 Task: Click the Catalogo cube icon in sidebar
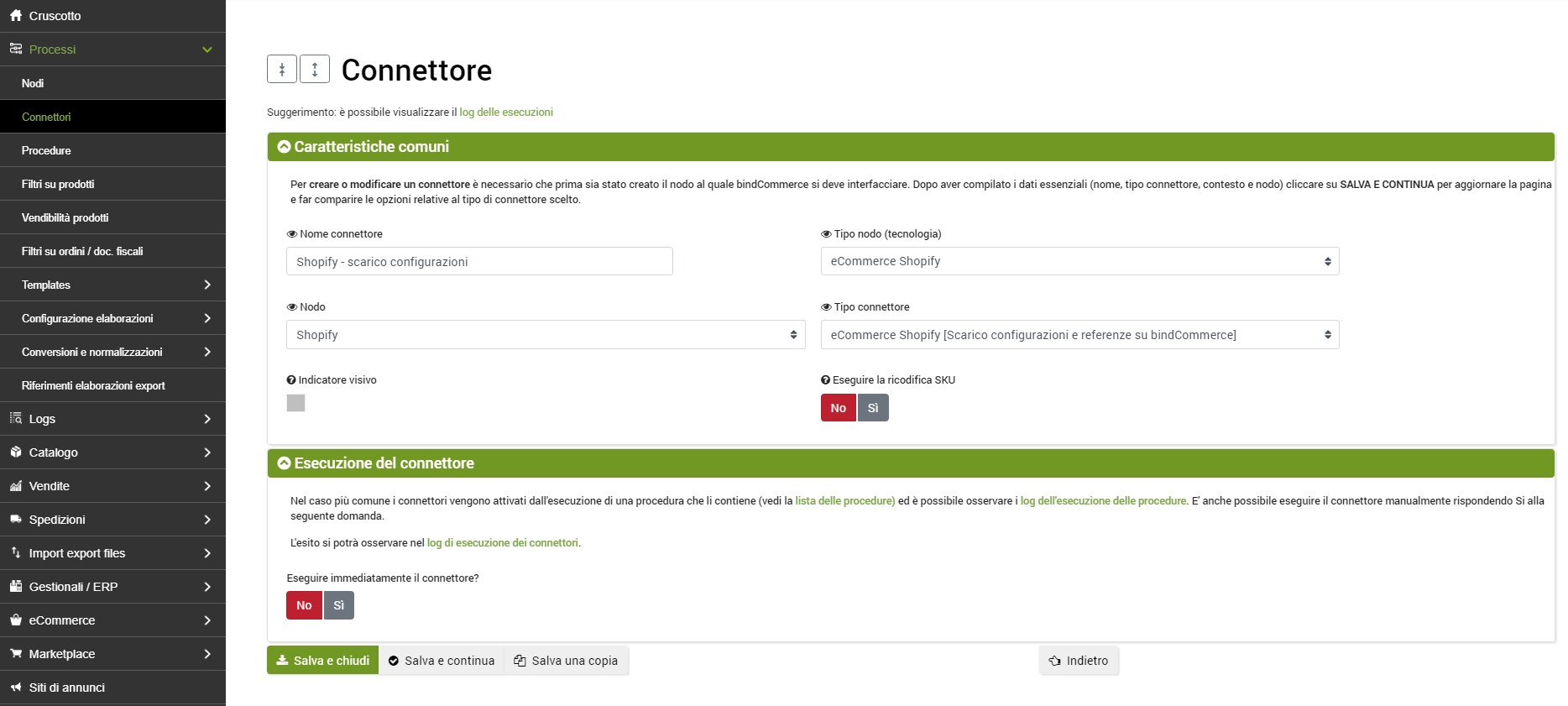click(x=16, y=452)
